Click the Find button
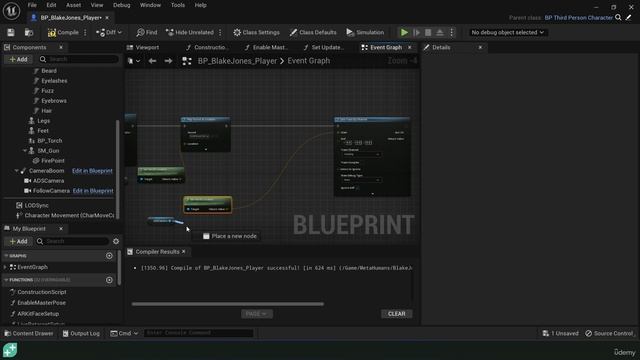The image size is (640, 360). 147,32
